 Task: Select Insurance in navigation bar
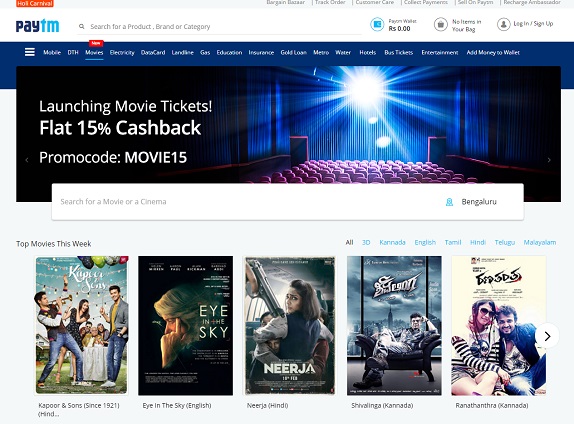click(x=261, y=52)
